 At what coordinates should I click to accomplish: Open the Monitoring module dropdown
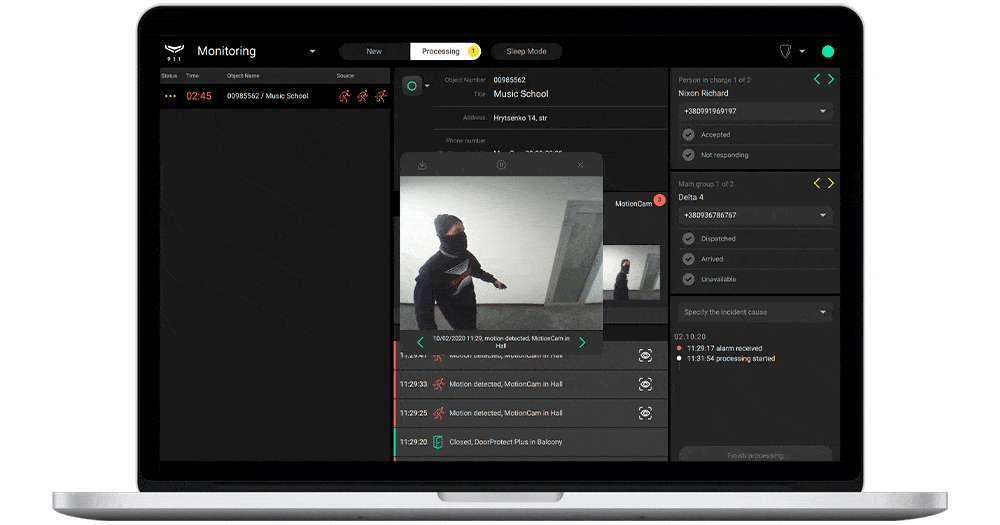pyautogui.click(x=312, y=52)
